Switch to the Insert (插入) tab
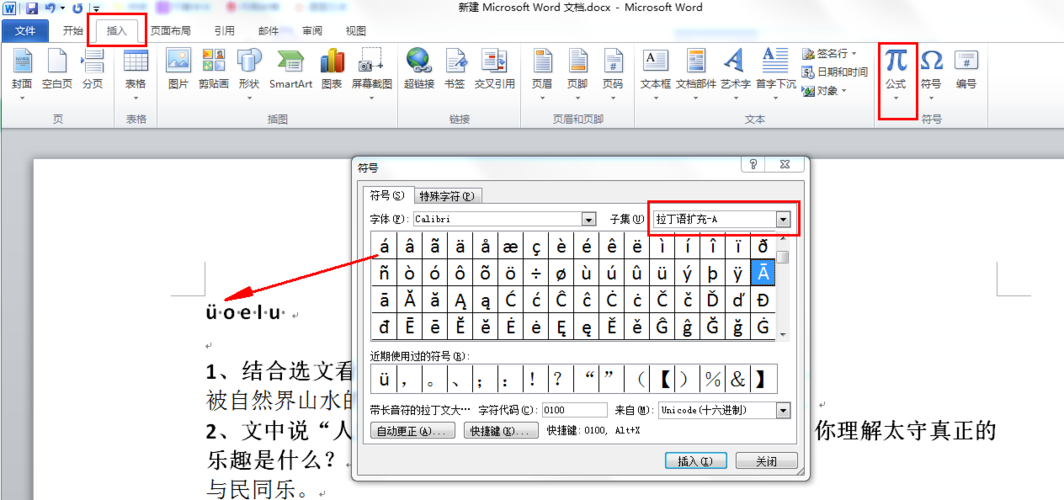This screenshot has width=1064, height=500. tap(117, 31)
